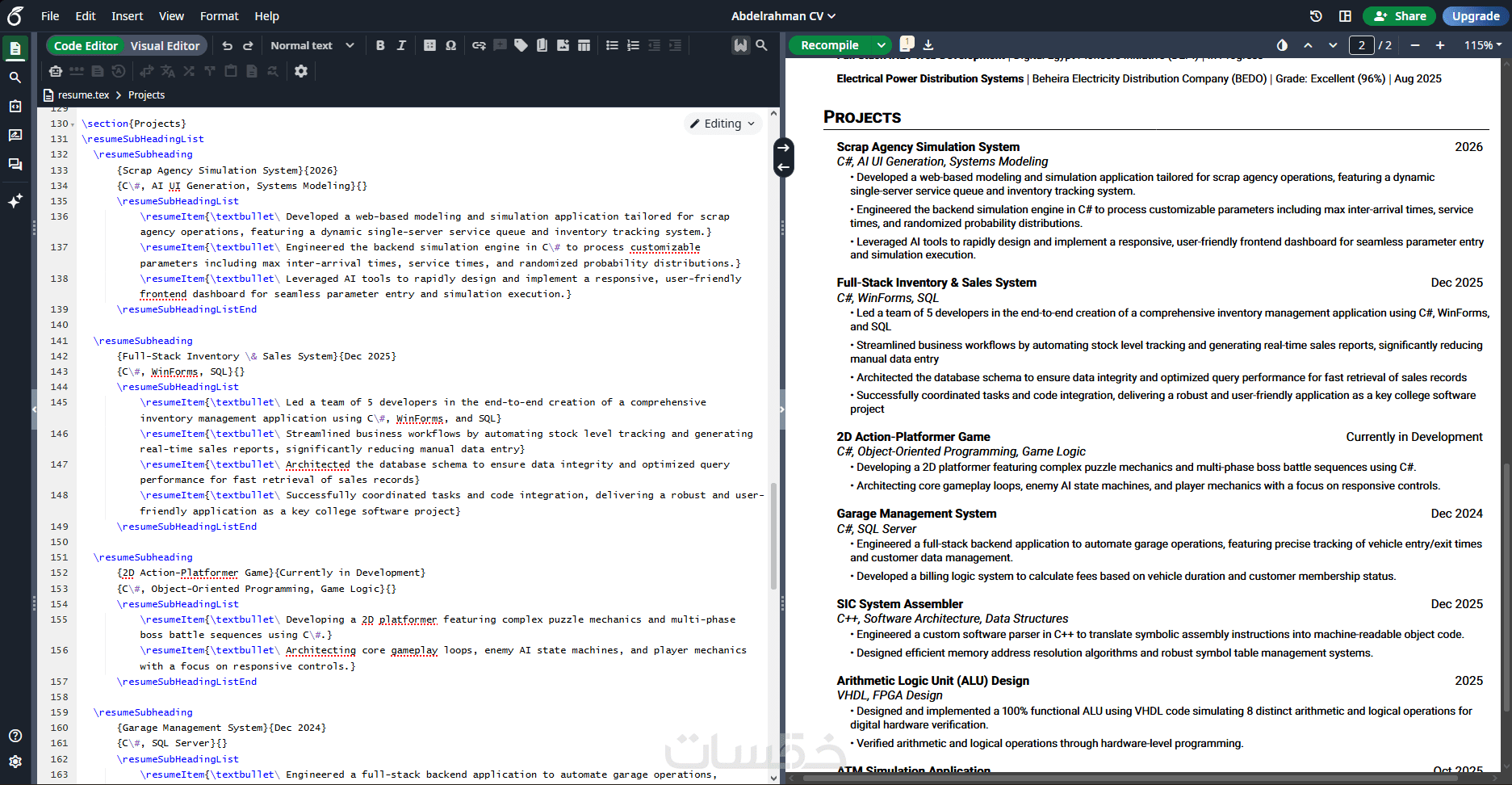Open the AI robot tool in second toolbar
Screen dimensions: 1512x785
click(x=56, y=71)
